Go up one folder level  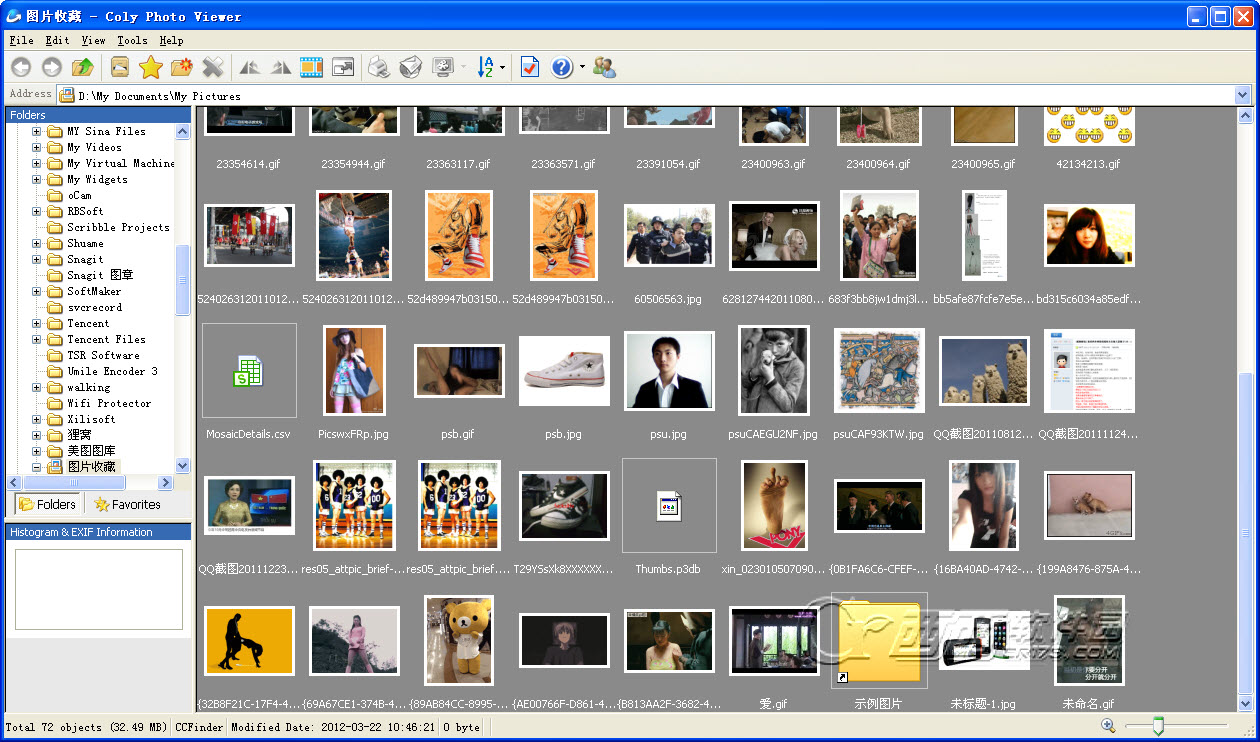coord(83,68)
